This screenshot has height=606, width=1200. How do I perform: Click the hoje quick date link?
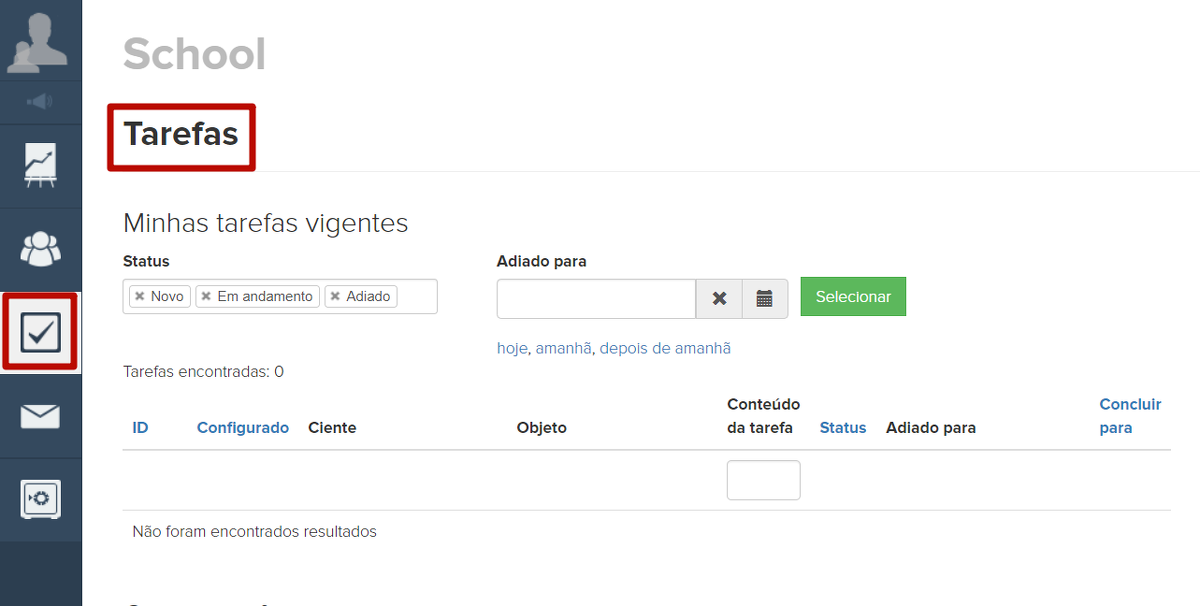(512, 348)
